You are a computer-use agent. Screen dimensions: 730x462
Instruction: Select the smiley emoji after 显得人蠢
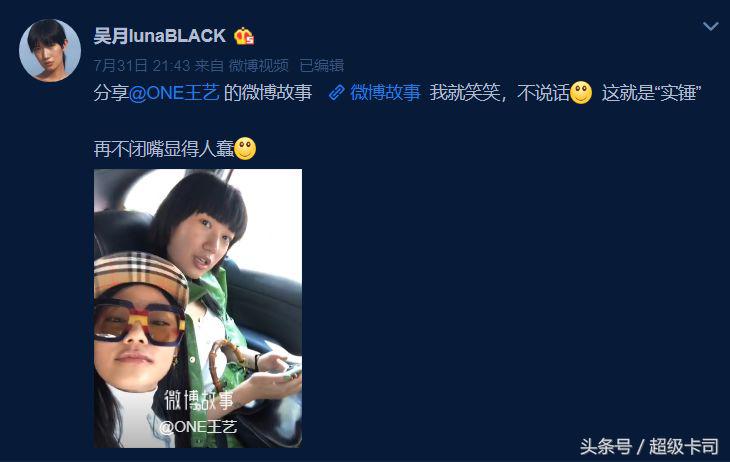[x=245, y=149]
